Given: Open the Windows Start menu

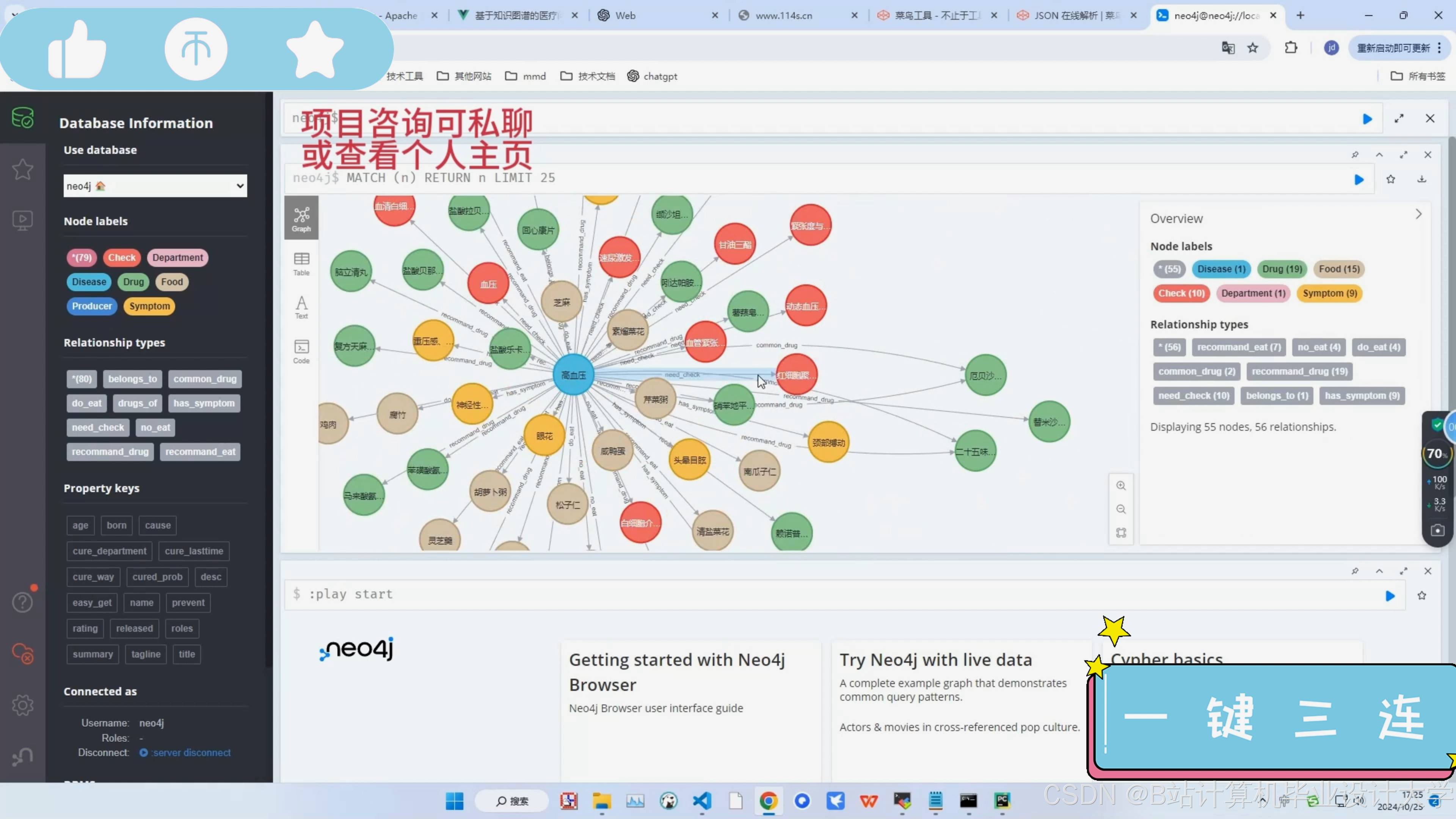Looking at the screenshot, I should tap(454, 800).
